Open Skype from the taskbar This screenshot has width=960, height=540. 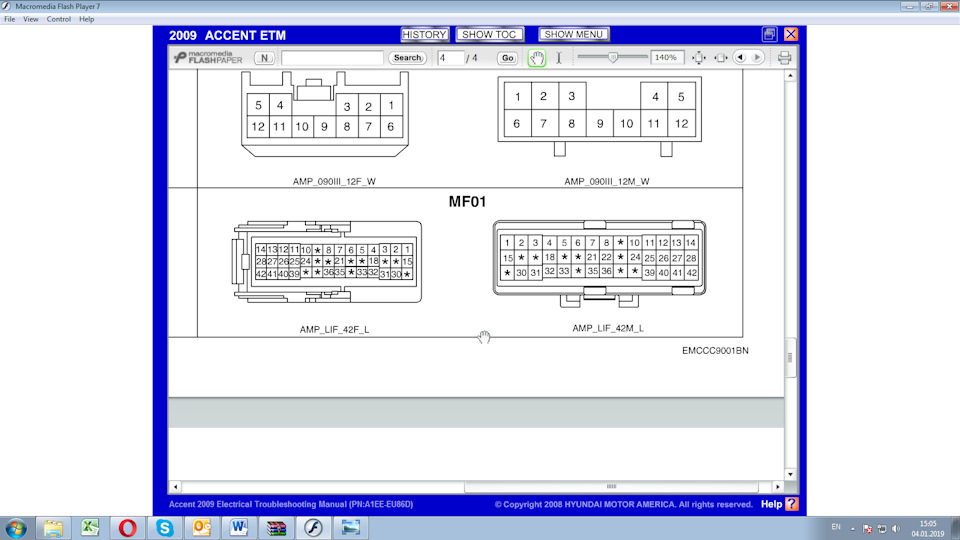[165, 528]
